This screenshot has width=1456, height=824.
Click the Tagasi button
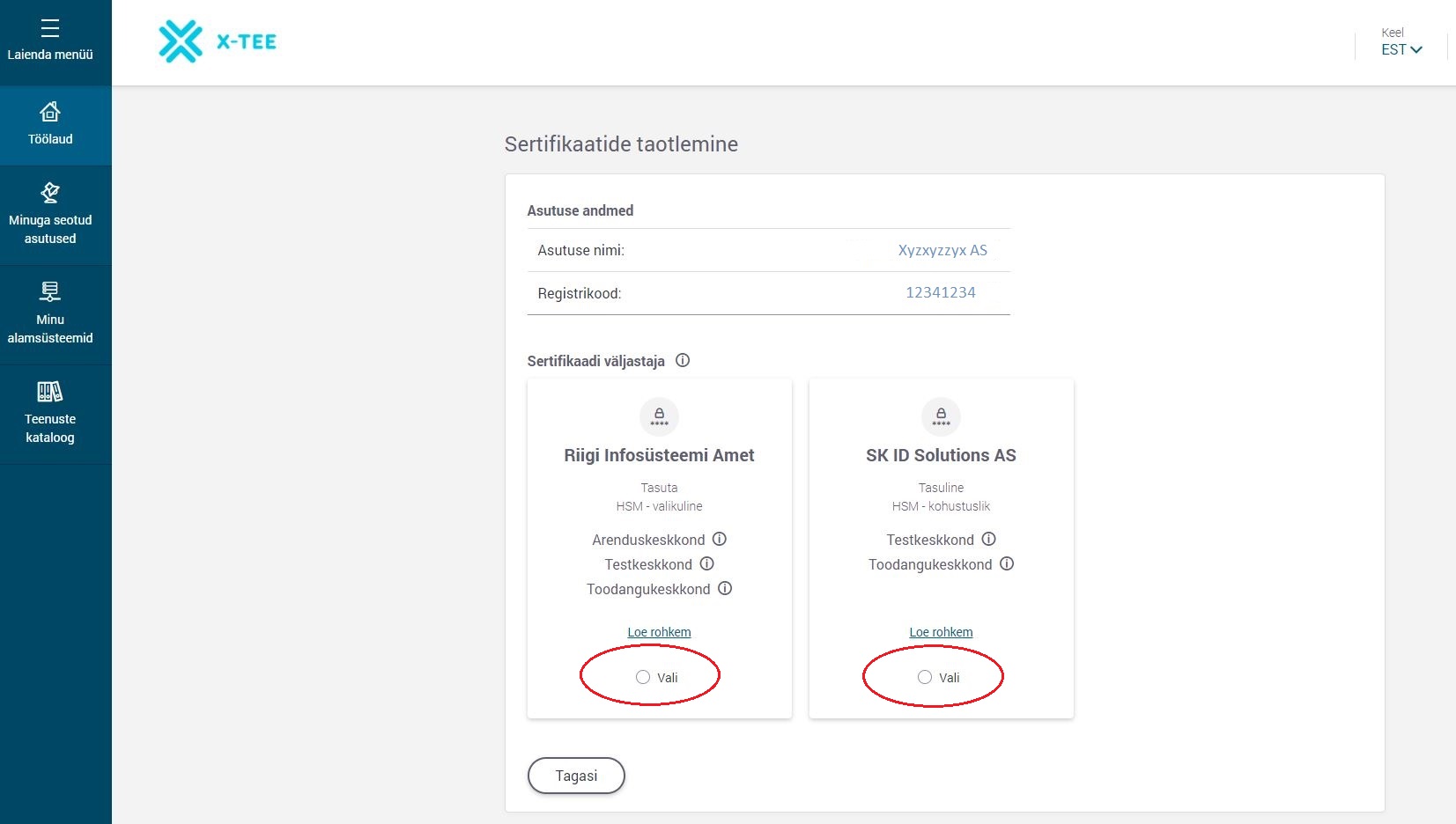576,776
